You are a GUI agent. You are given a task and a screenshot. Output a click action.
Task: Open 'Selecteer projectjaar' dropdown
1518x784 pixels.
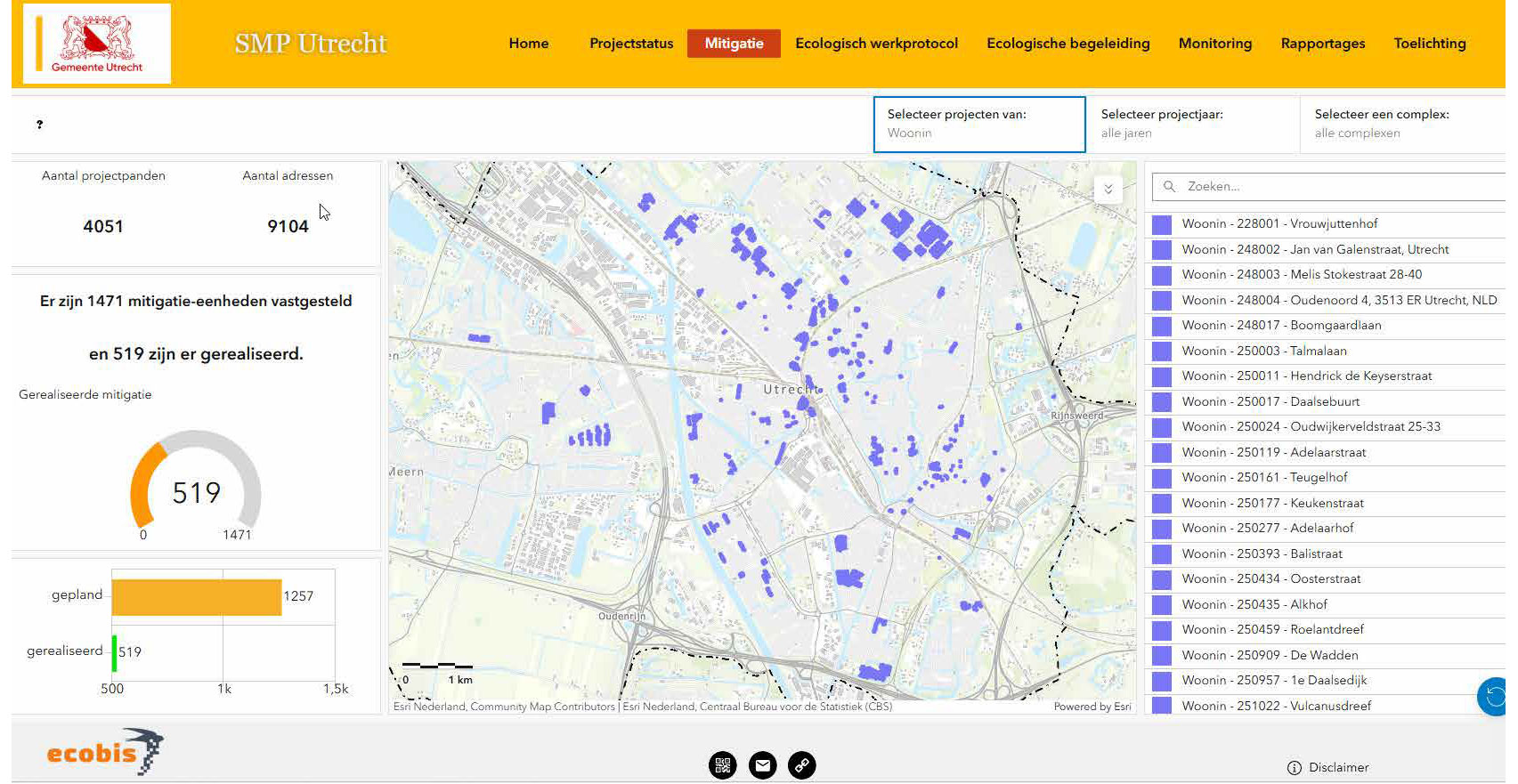pyautogui.click(x=1193, y=124)
